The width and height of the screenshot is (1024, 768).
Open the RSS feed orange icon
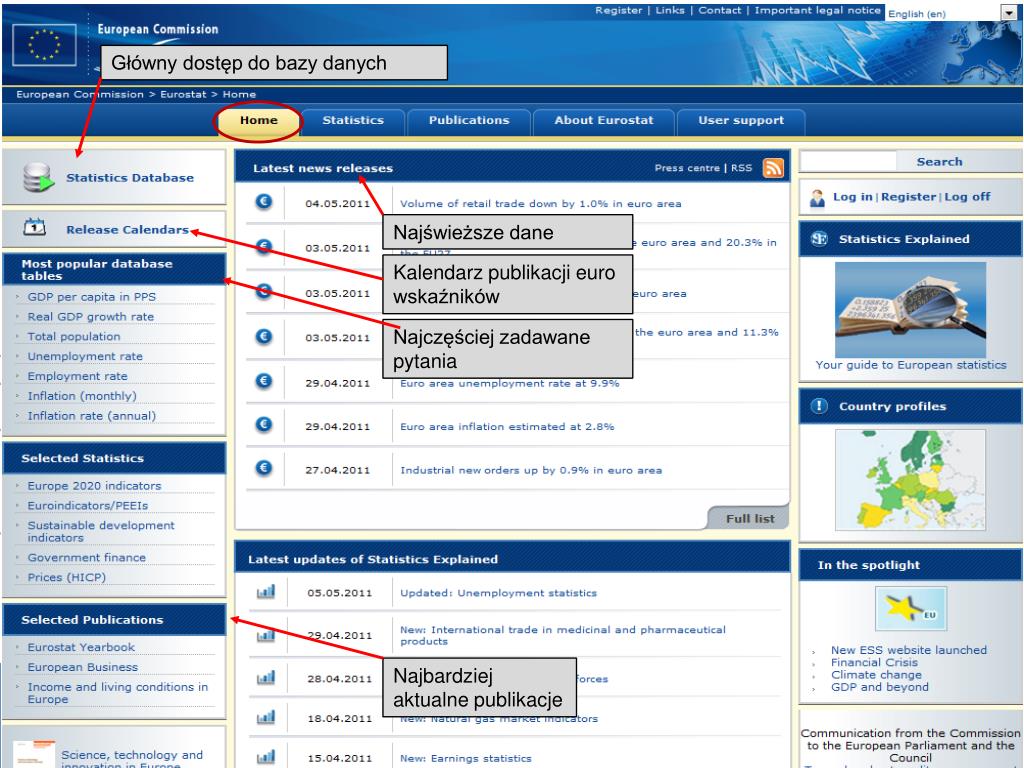click(773, 168)
